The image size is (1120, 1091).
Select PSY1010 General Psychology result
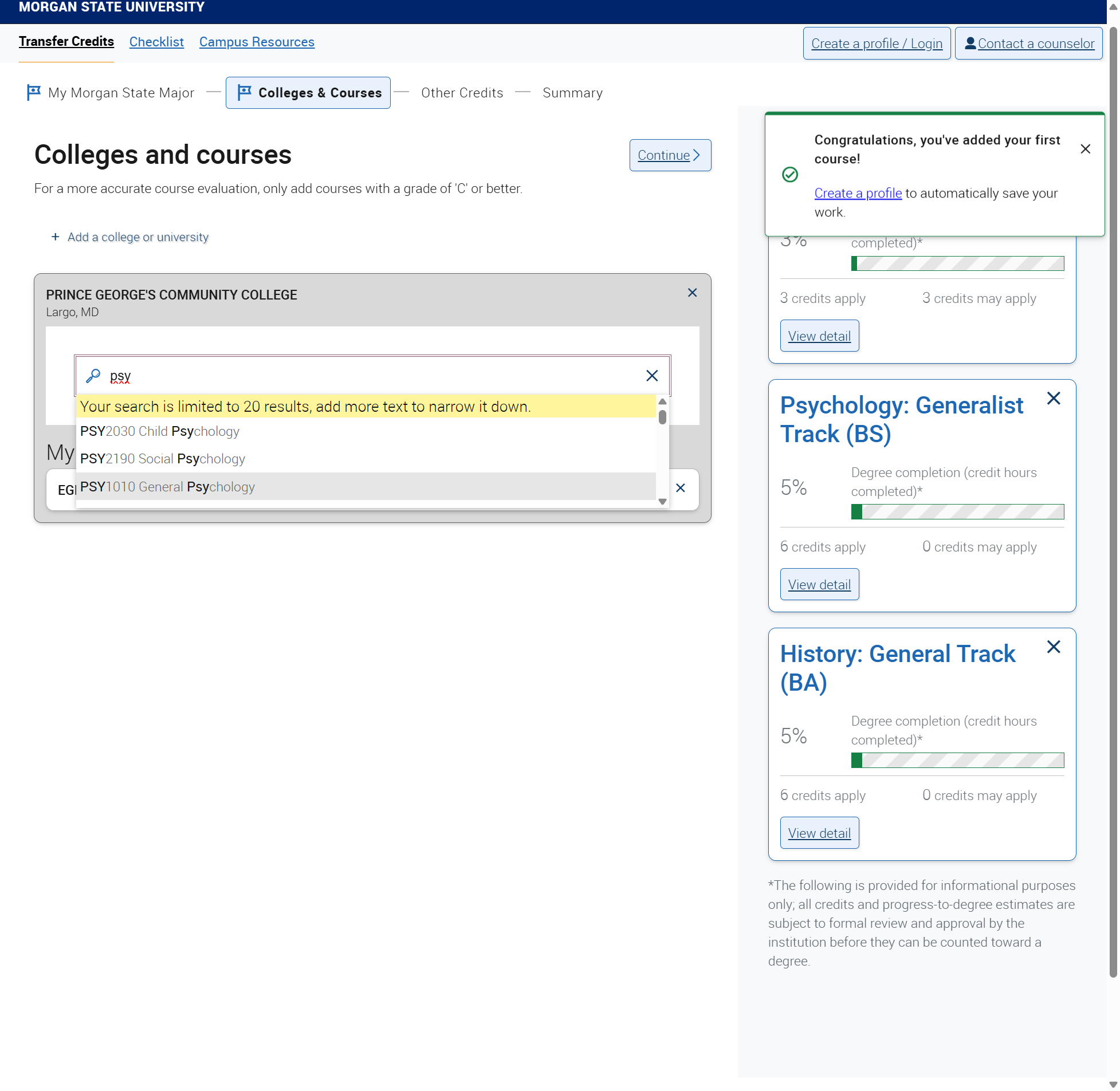[x=366, y=487]
